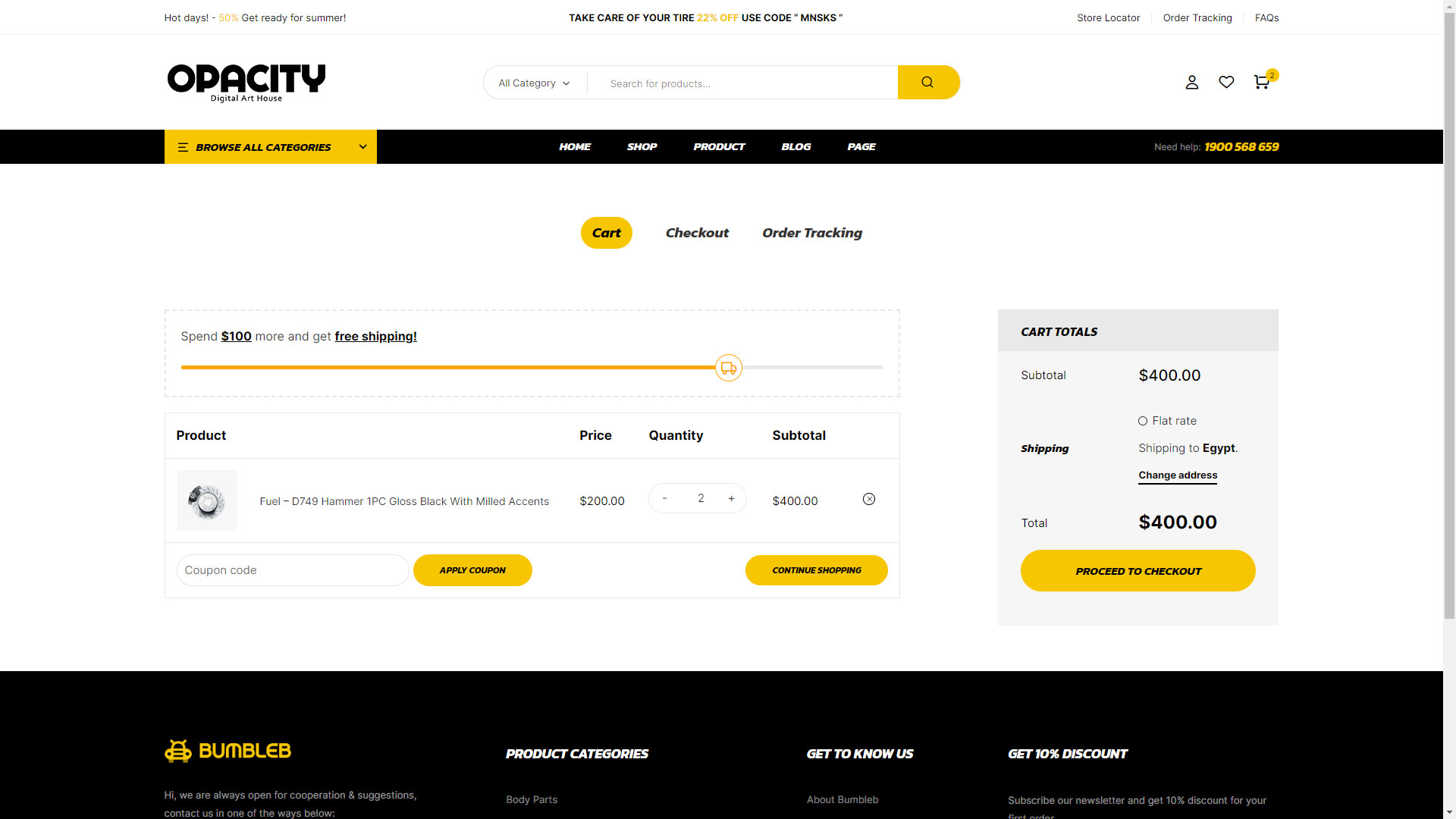Decrease quantity with minus button
Viewport: 1456px width, 819px height.
(x=664, y=499)
